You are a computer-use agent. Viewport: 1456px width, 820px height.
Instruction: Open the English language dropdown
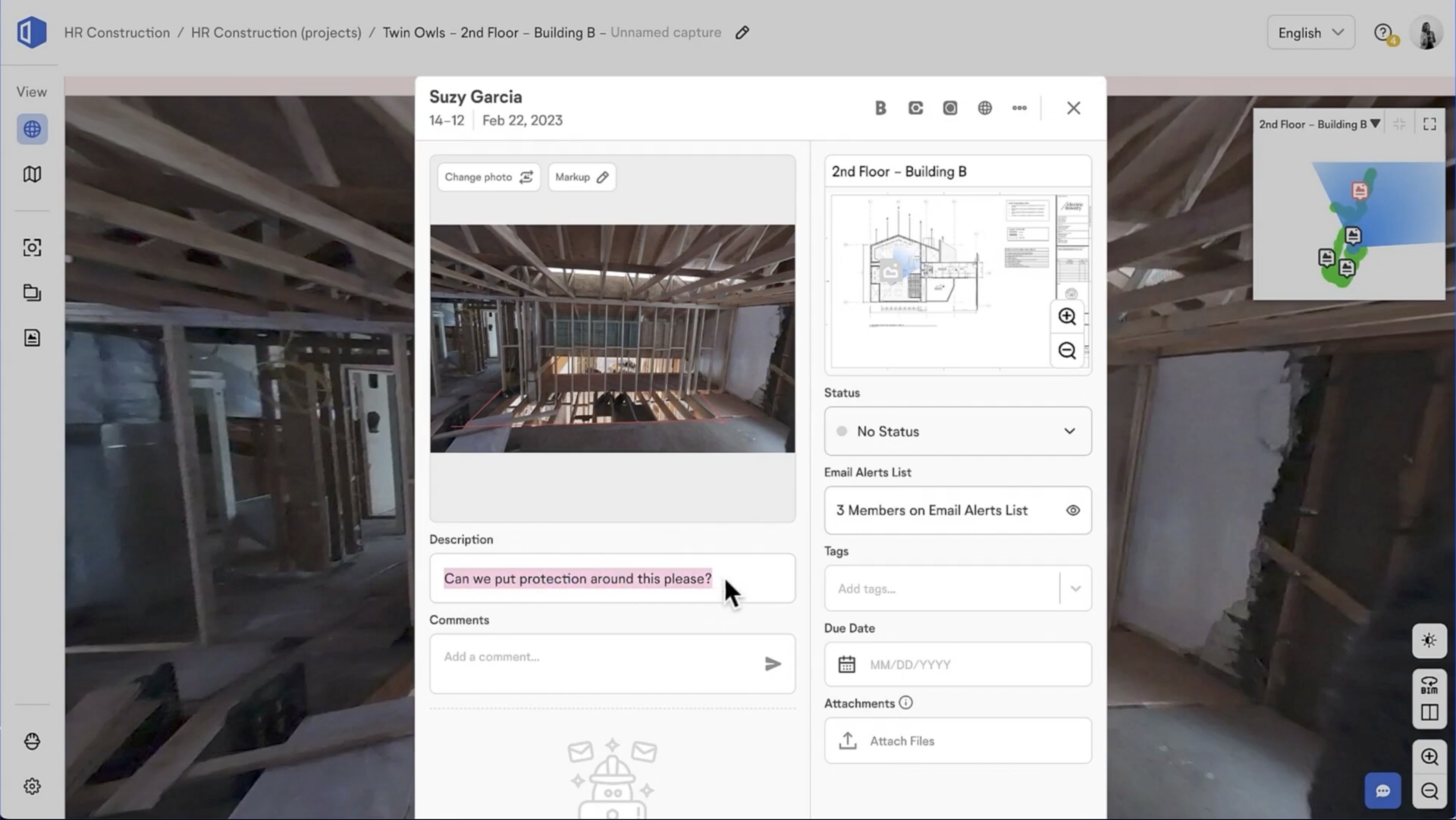1310,33
